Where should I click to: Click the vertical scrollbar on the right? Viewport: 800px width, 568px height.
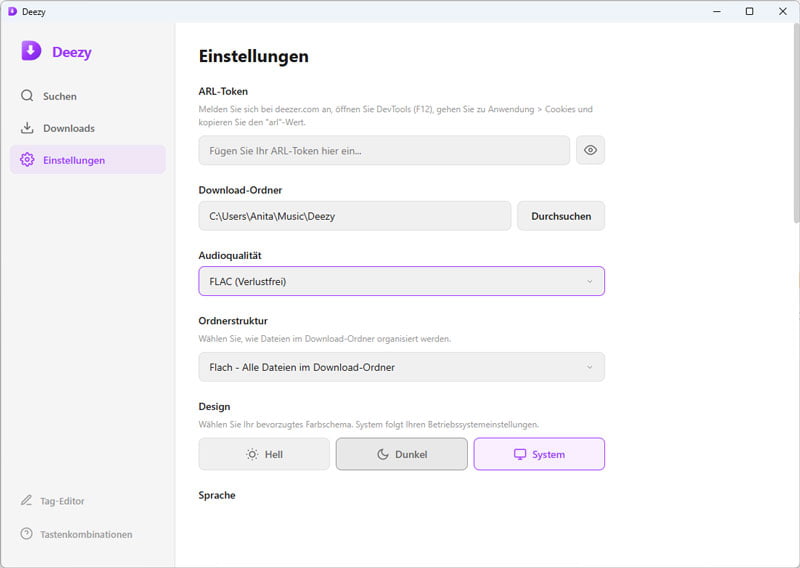(796, 122)
